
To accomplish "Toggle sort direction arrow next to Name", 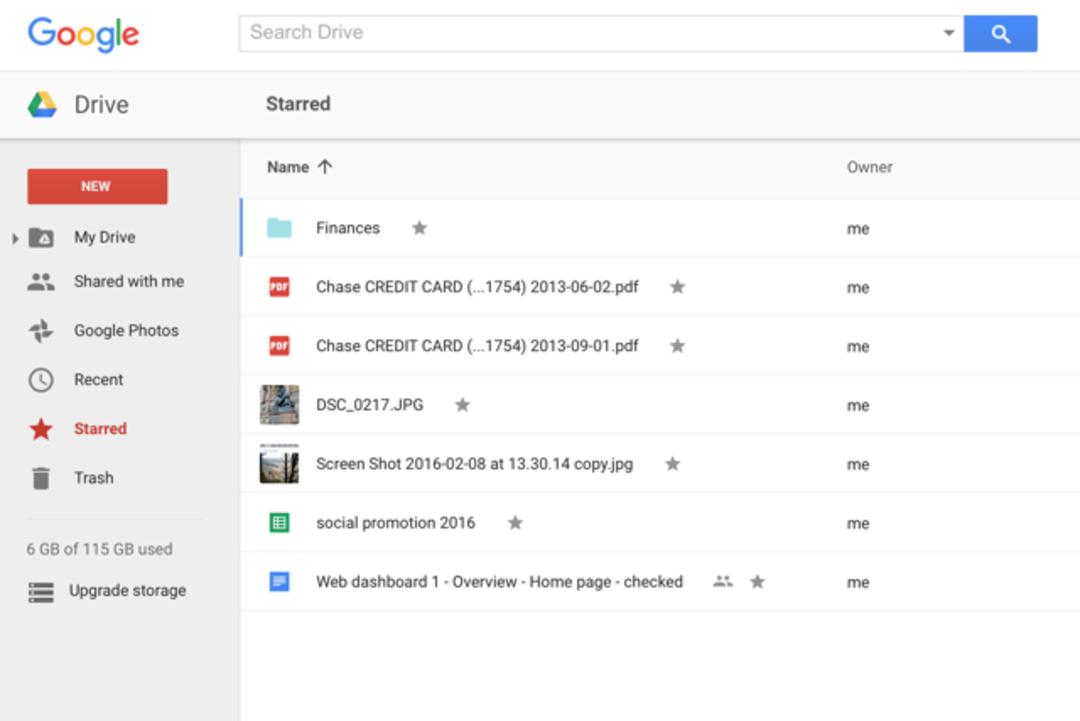I will [x=325, y=167].
